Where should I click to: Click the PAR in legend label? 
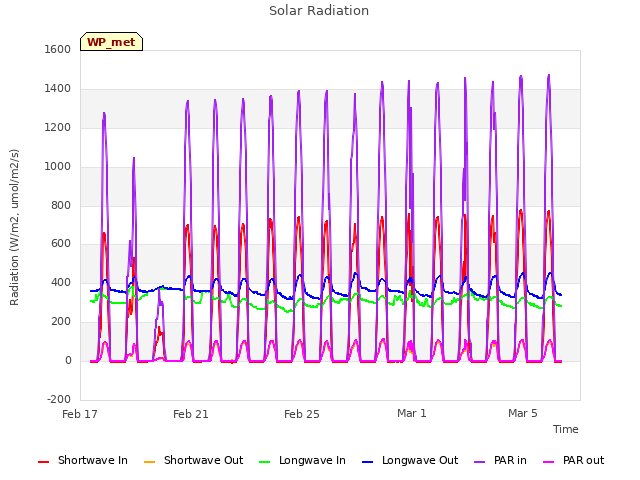click(510, 460)
